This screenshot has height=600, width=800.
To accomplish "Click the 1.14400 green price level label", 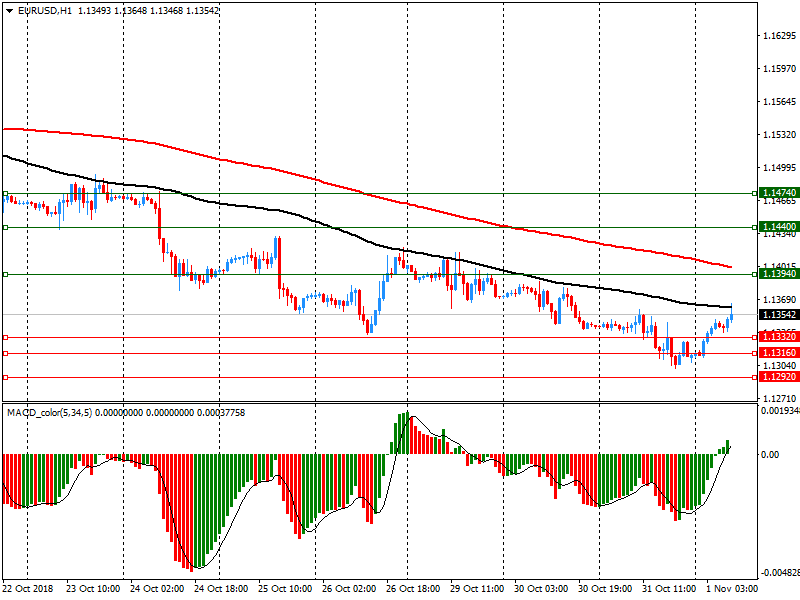I will coord(778,227).
